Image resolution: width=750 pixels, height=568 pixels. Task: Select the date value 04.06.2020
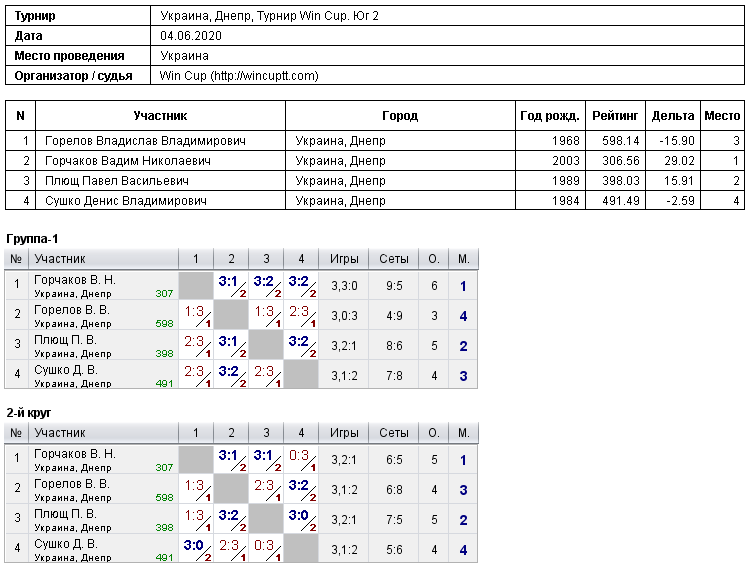click(191, 36)
